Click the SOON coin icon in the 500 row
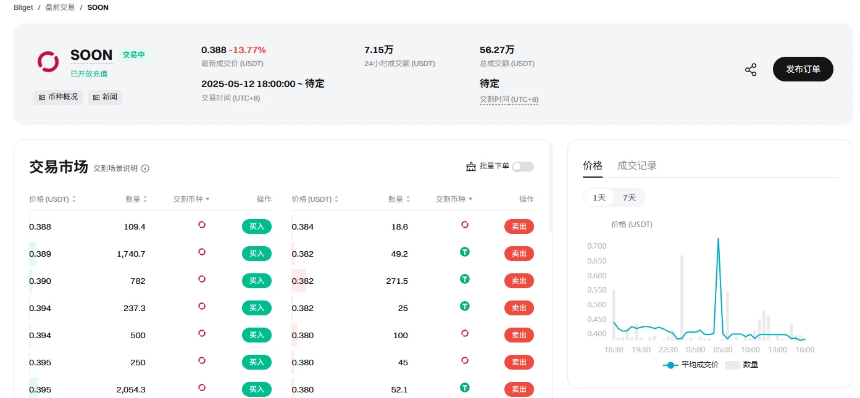860x398 pixels. (202, 333)
